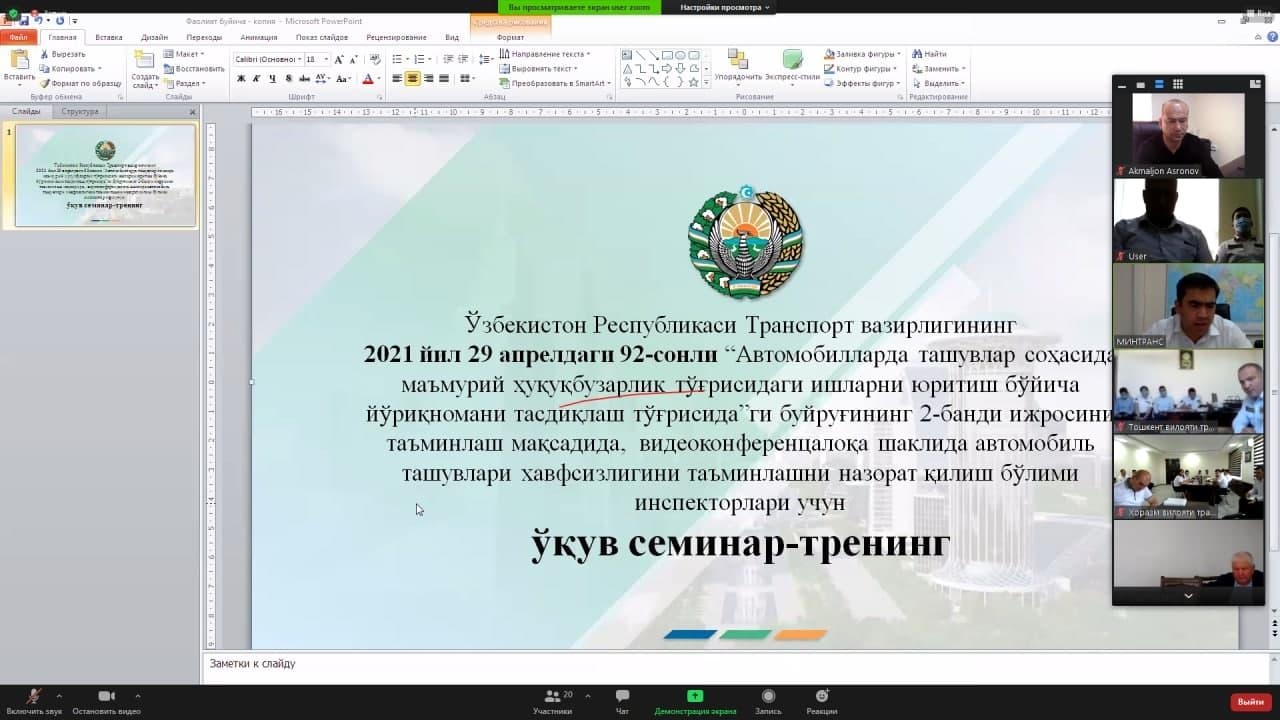Expand the Заливка фигуры shape fill dropdown
This screenshot has width=1280, height=720.
pyautogui.click(x=898, y=54)
